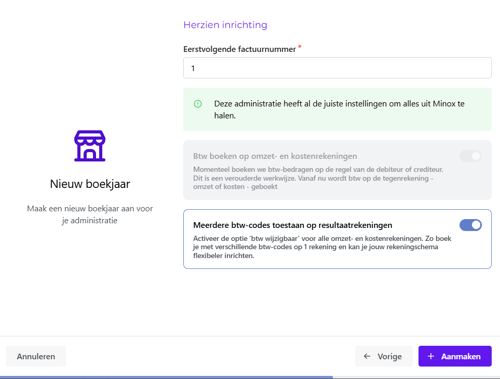Click the Nieuw boekjaar title text
Image resolution: width=500 pixels, height=379 pixels.
coord(90,184)
